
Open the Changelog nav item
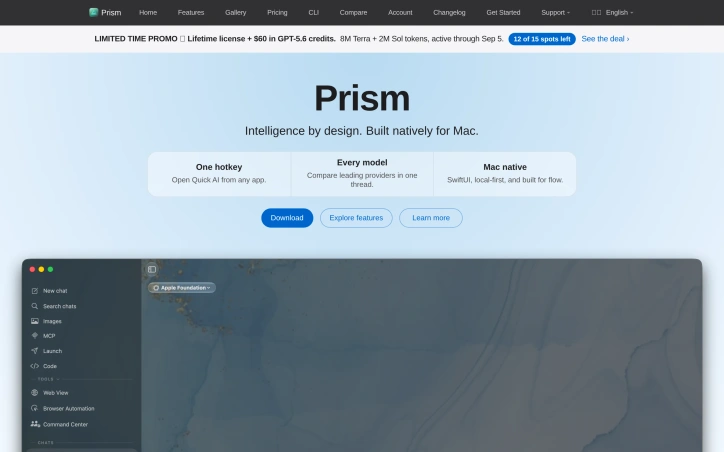[x=449, y=12]
